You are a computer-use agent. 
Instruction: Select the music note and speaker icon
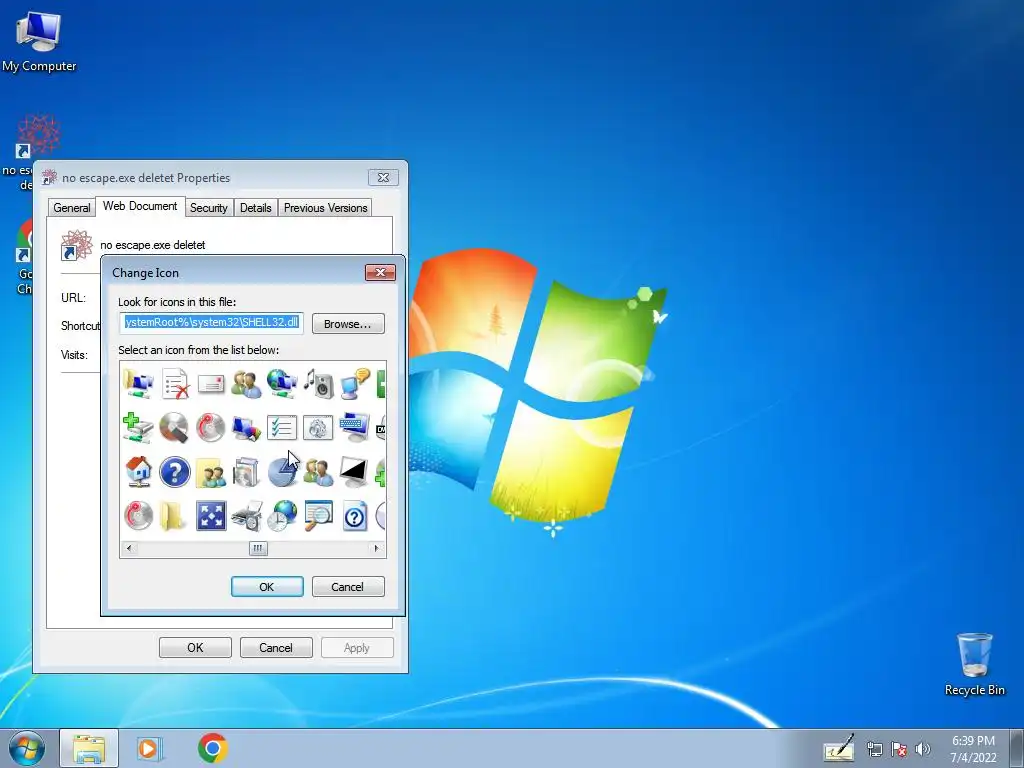[318, 383]
